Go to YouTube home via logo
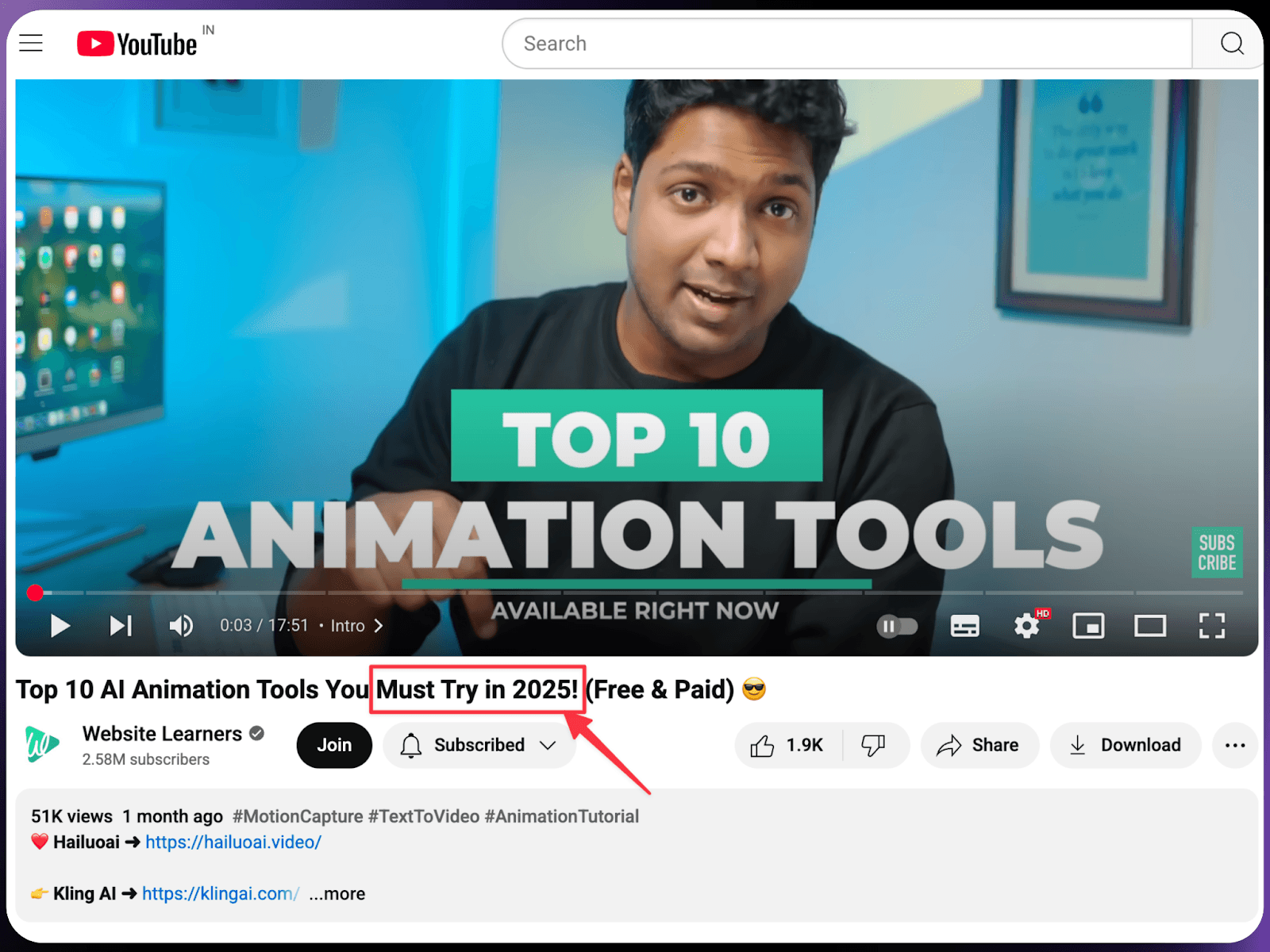Screen dimensions: 1270x952 (137, 44)
